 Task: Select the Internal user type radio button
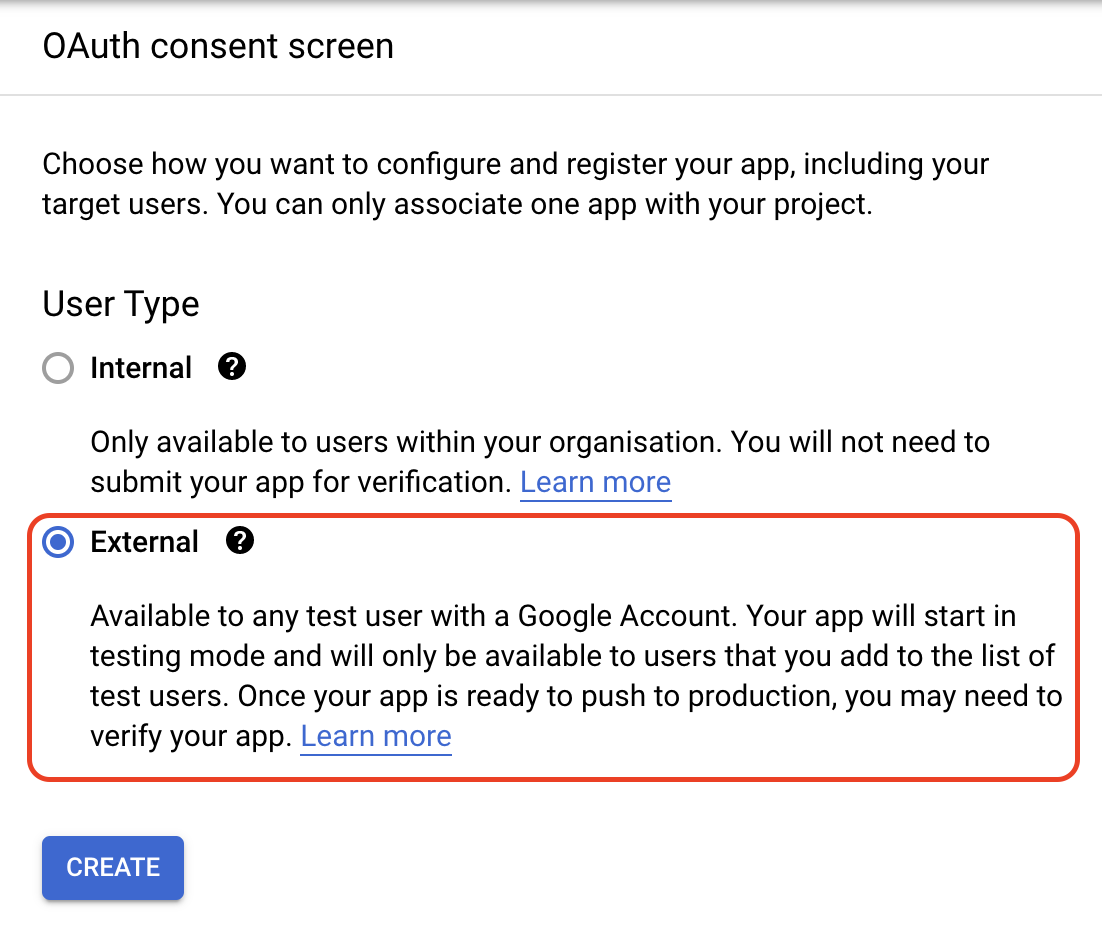(x=58, y=367)
